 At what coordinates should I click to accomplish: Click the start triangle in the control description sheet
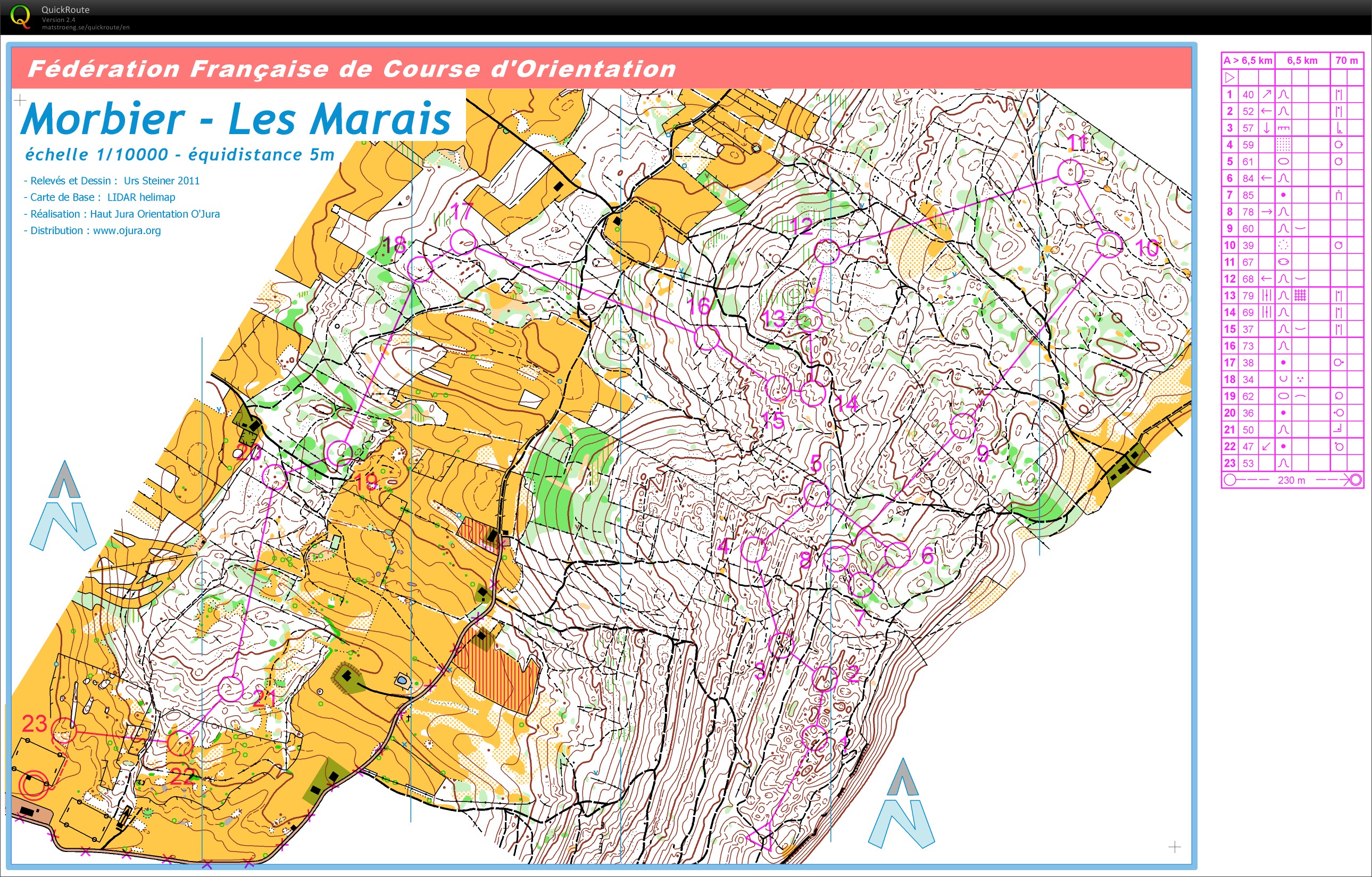pyautogui.click(x=1229, y=78)
